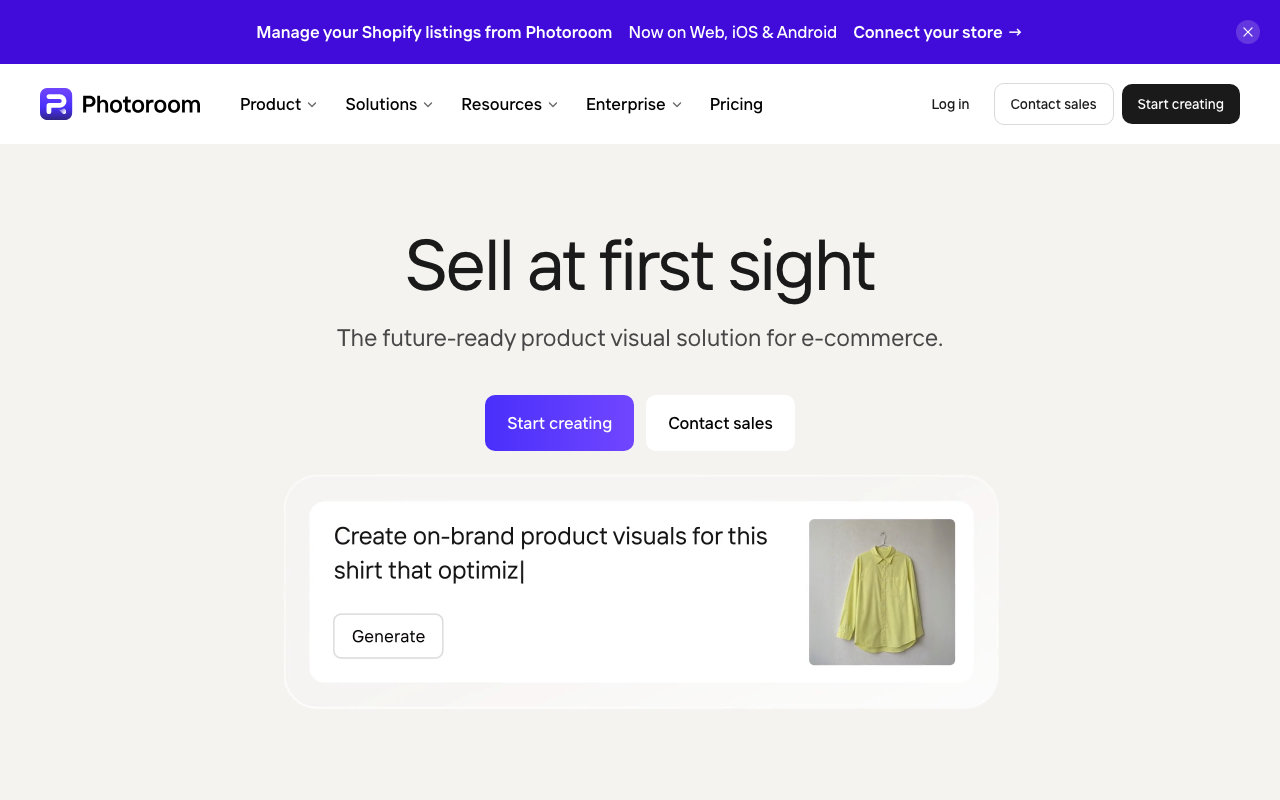Click Log in link
The height and width of the screenshot is (800, 1280).
(950, 104)
